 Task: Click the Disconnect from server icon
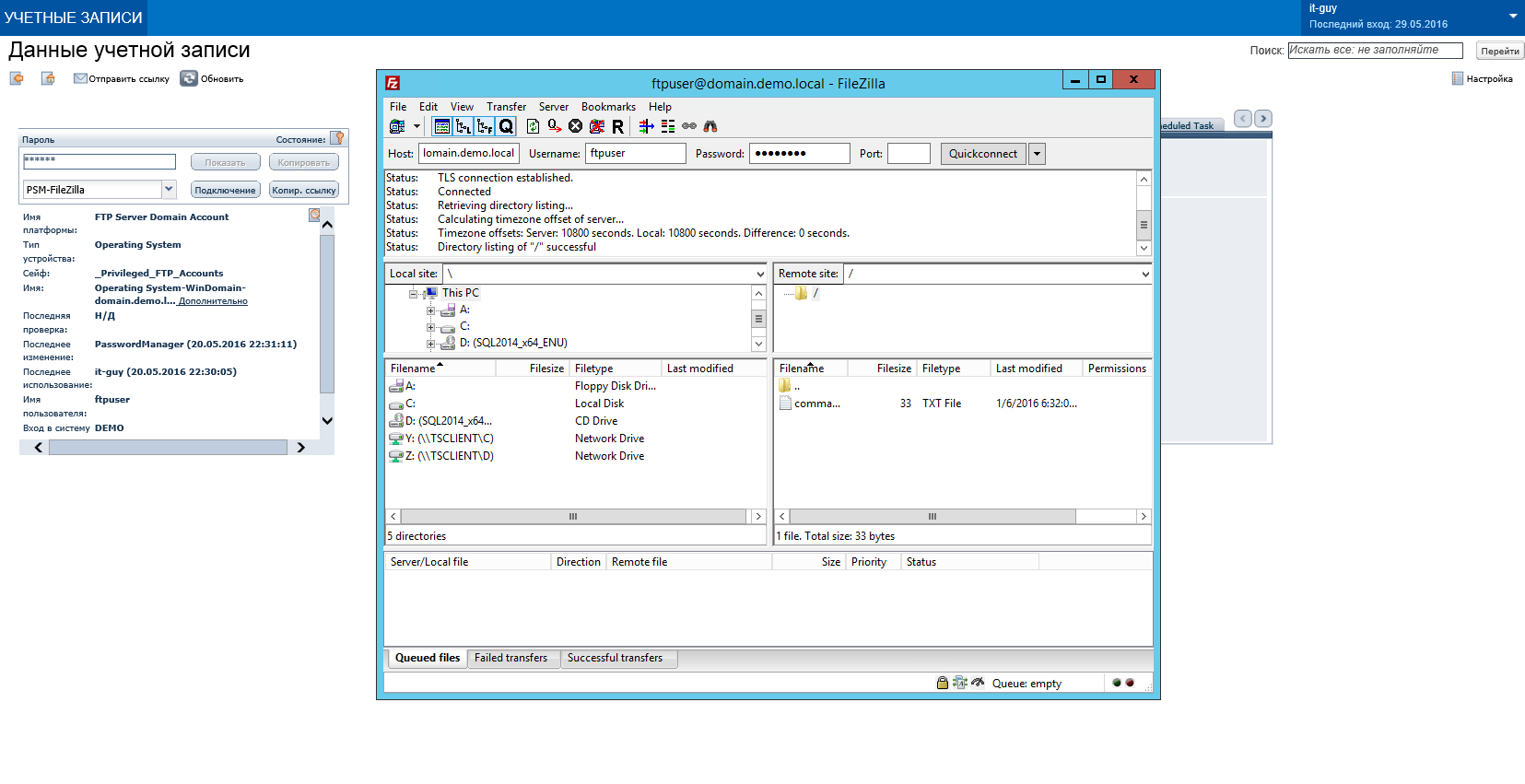(x=597, y=126)
